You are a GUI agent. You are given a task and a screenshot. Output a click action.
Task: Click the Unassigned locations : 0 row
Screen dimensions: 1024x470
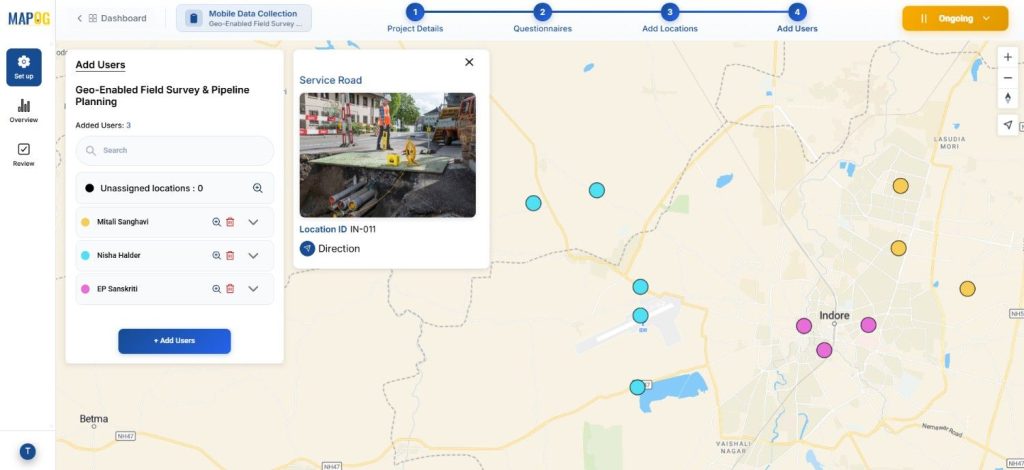[x=174, y=188]
